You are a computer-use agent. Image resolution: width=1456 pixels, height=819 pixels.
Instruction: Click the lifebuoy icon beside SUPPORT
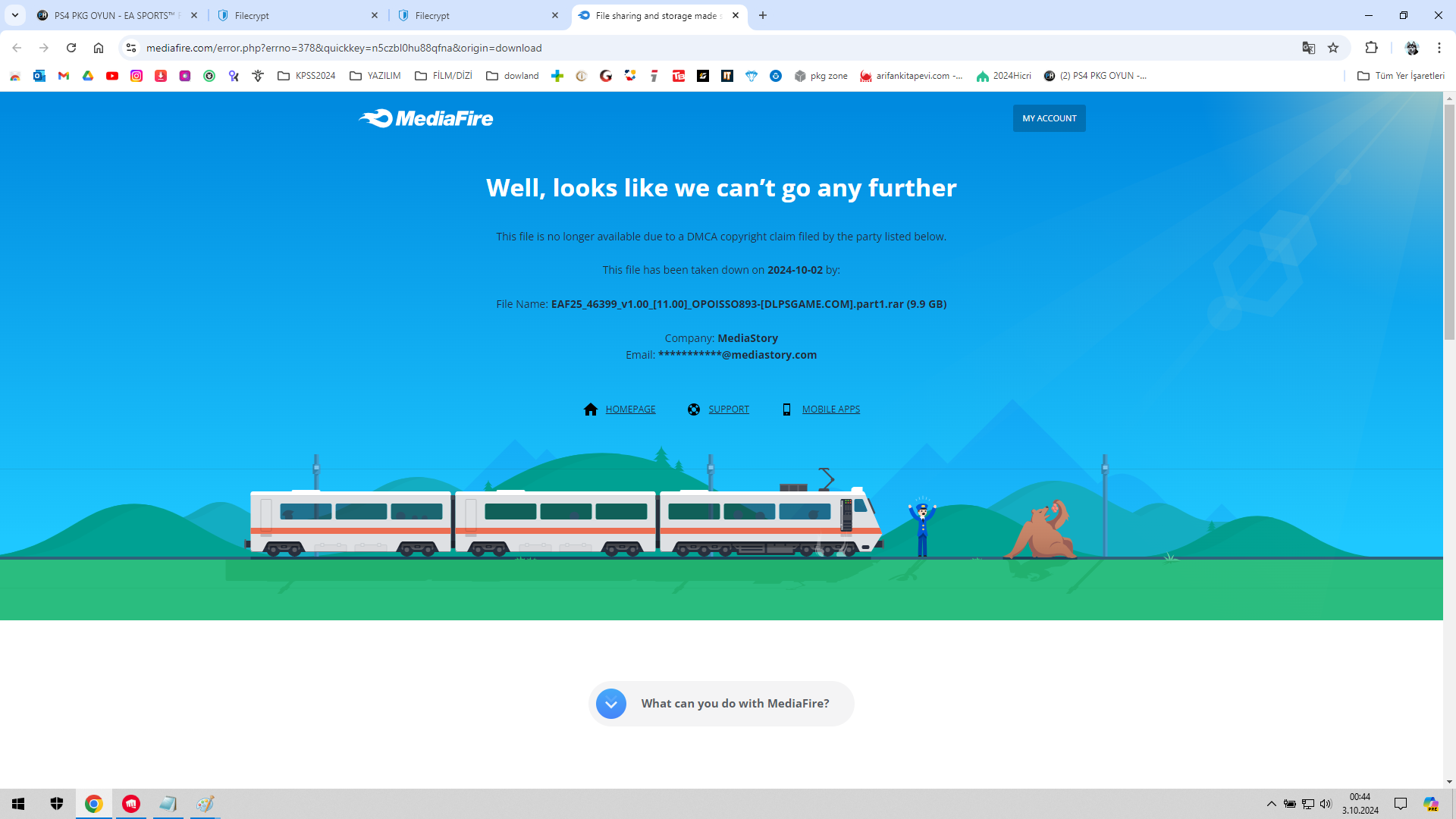coord(694,409)
